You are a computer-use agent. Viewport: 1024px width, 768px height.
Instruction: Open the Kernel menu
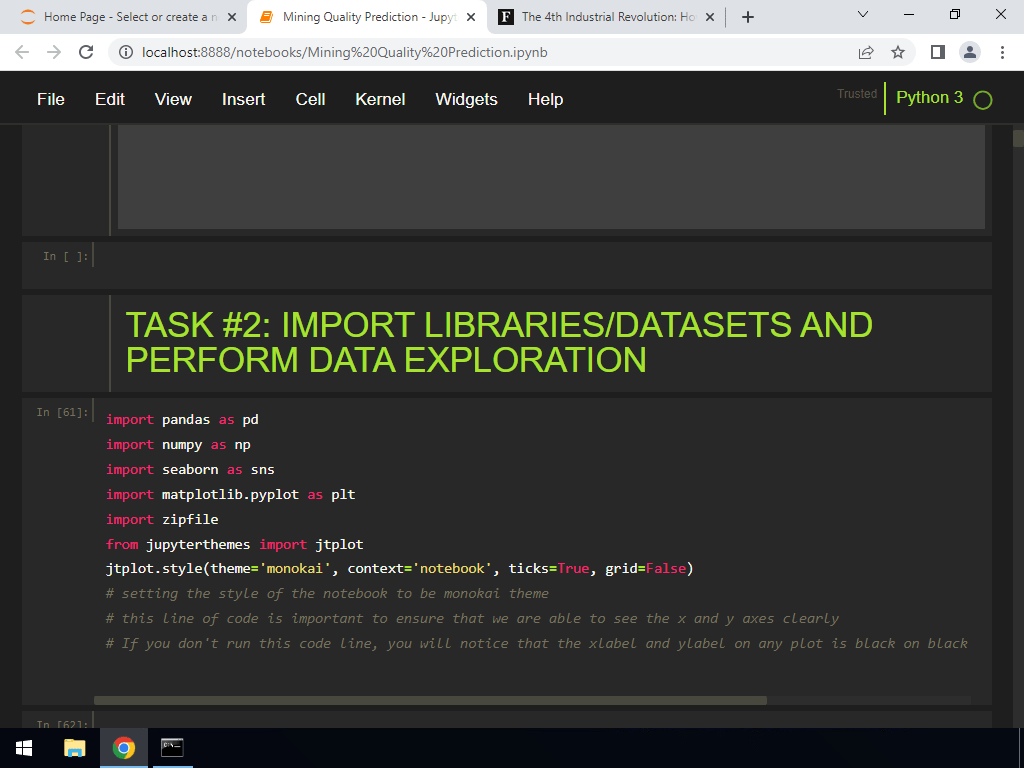pyautogui.click(x=380, y=99)
